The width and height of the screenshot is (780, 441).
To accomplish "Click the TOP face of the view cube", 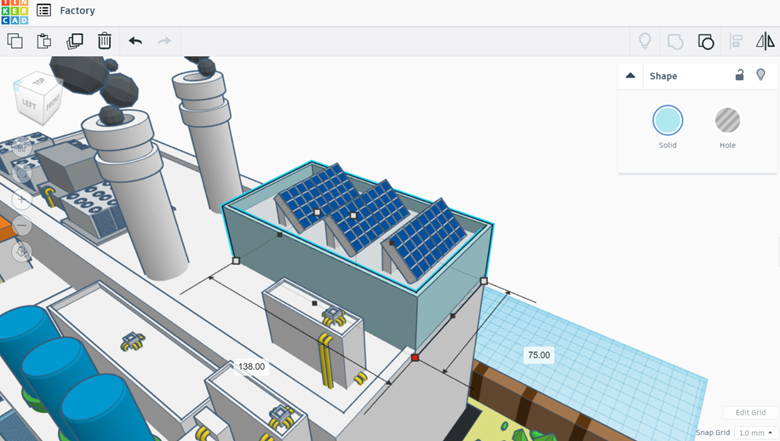I will (39, 81).
